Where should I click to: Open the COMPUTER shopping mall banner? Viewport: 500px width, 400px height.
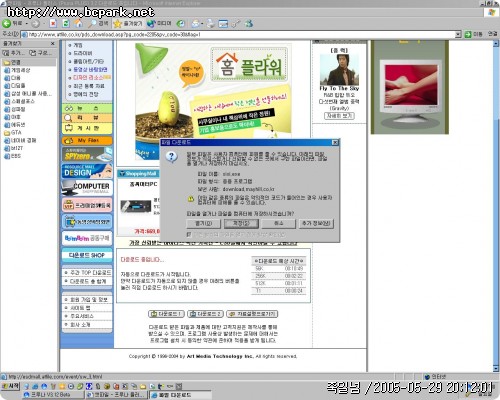[87, 188]
